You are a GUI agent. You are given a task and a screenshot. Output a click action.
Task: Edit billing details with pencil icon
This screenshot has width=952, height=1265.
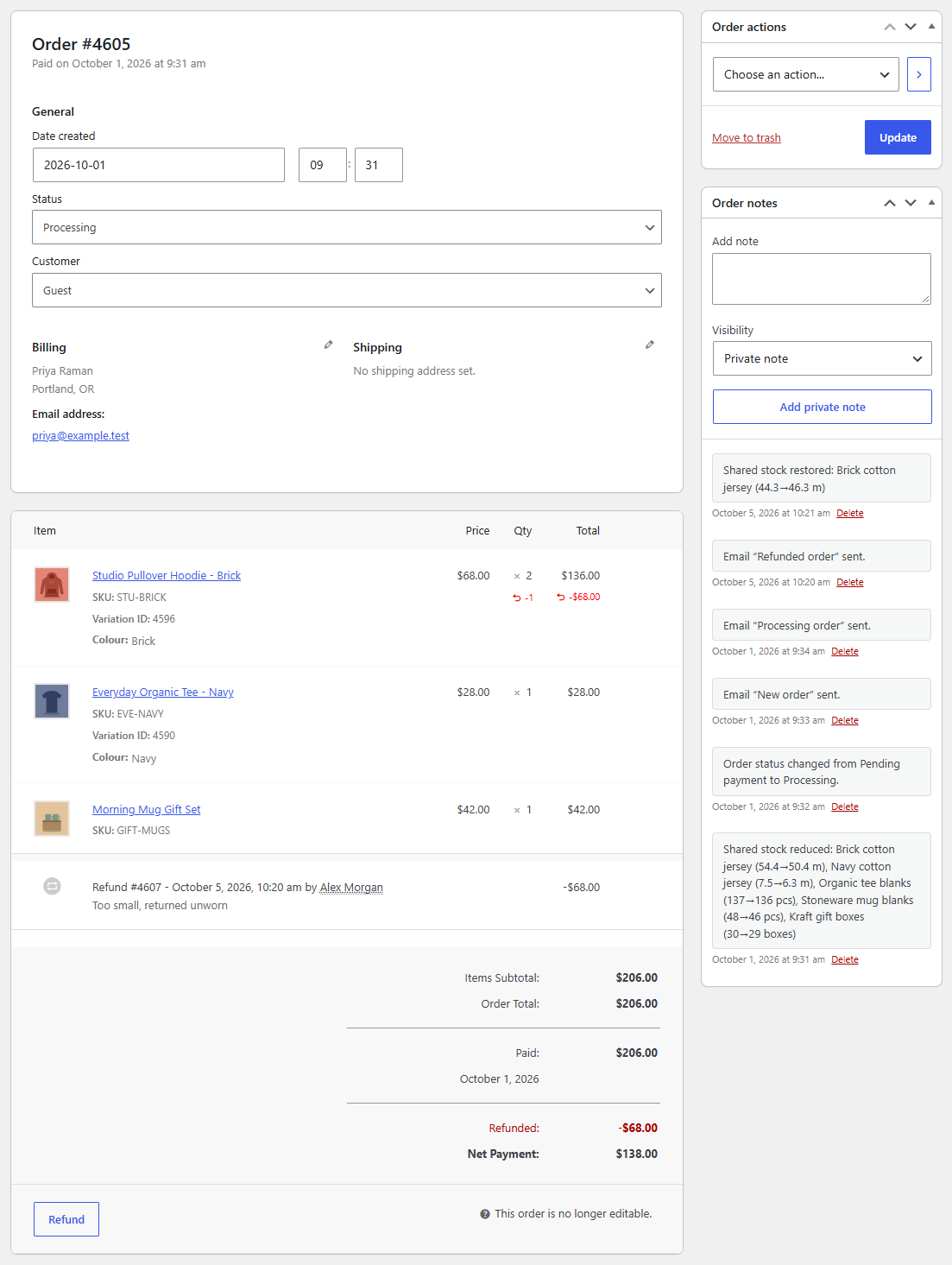328,345
